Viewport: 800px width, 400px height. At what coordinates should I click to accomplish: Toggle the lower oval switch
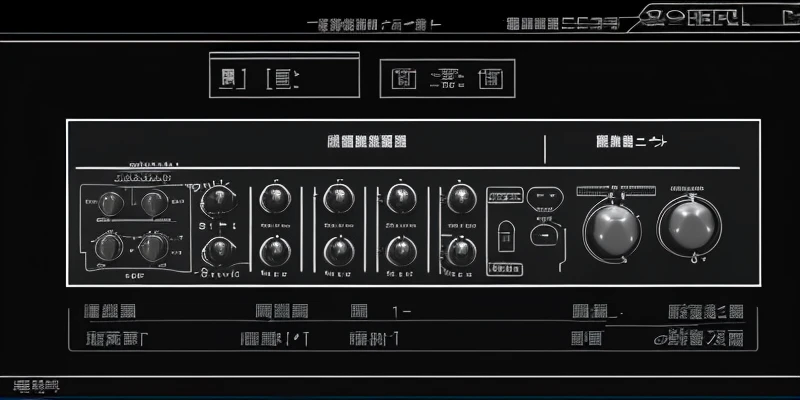[545, 236]
